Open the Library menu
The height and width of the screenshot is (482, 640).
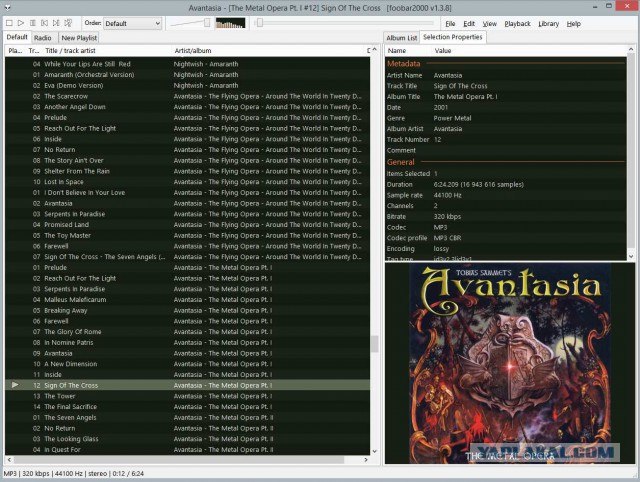(x=548, y=24)
